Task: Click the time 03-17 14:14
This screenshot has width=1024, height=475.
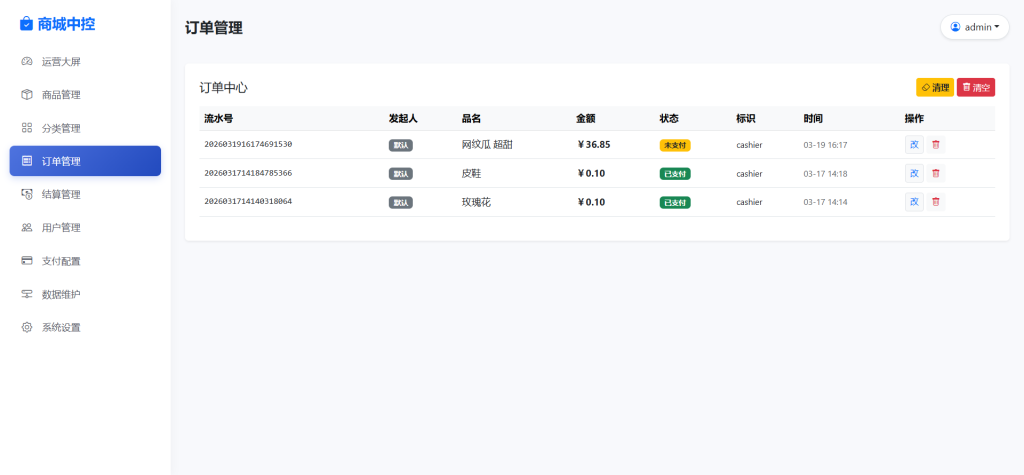Action: coord(825,203)
